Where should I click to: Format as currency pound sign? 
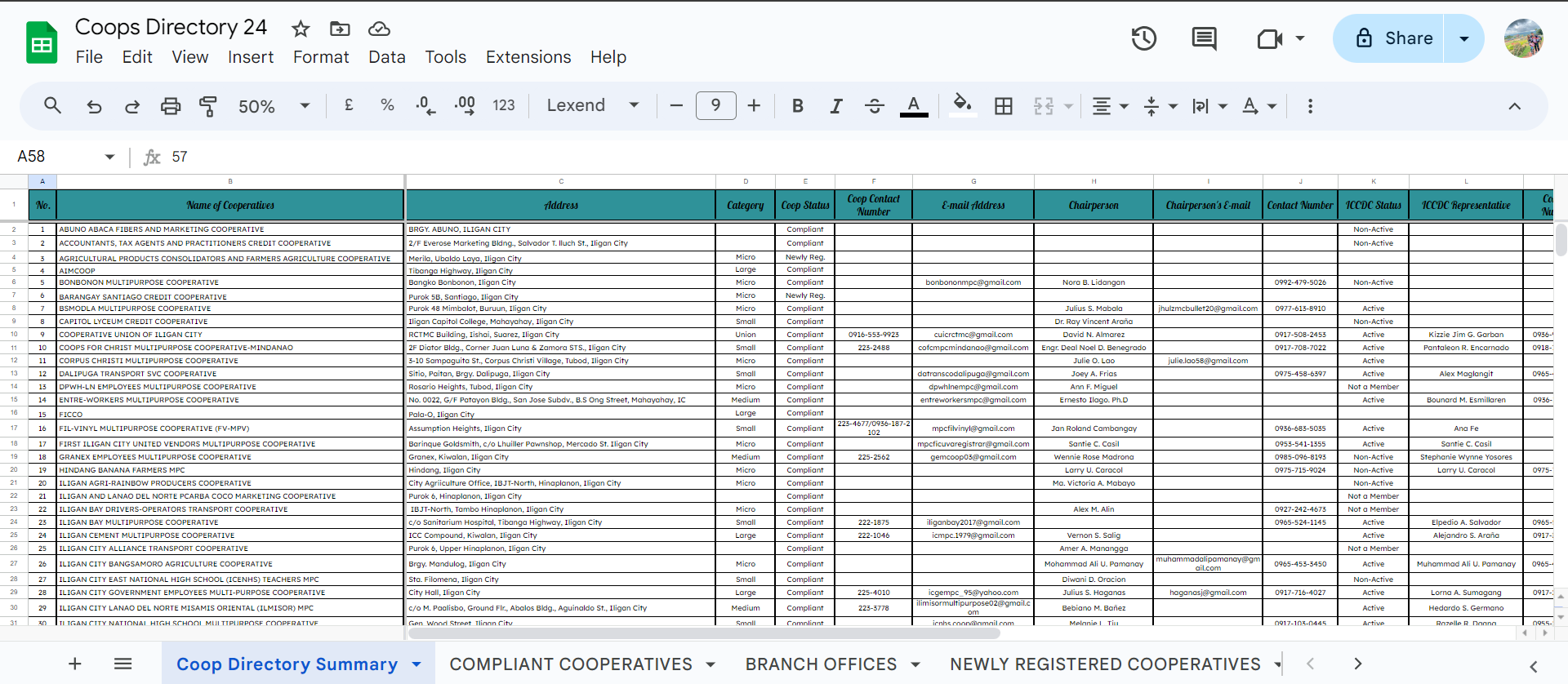click(349, 105)
